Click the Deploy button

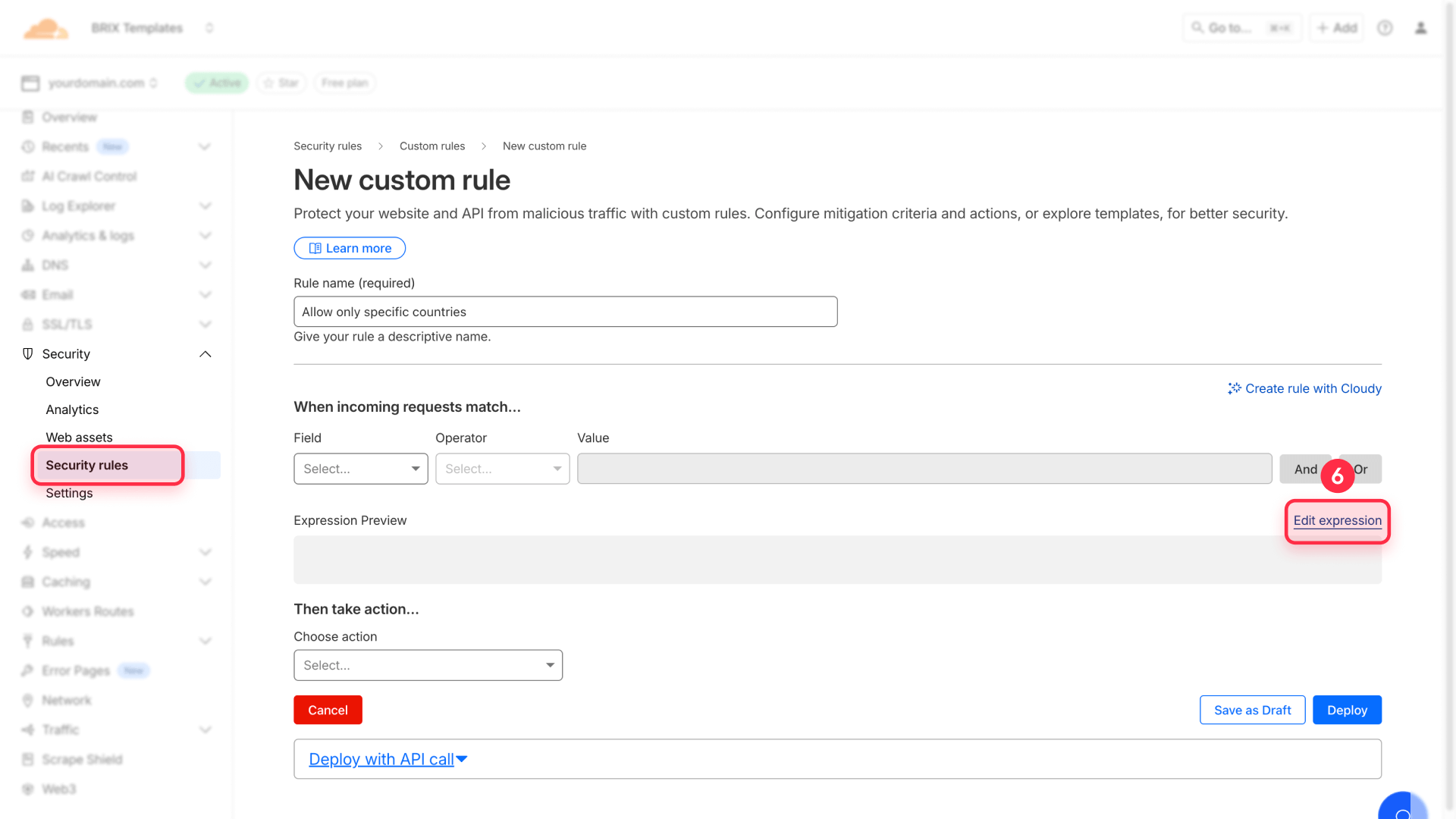1347,710
